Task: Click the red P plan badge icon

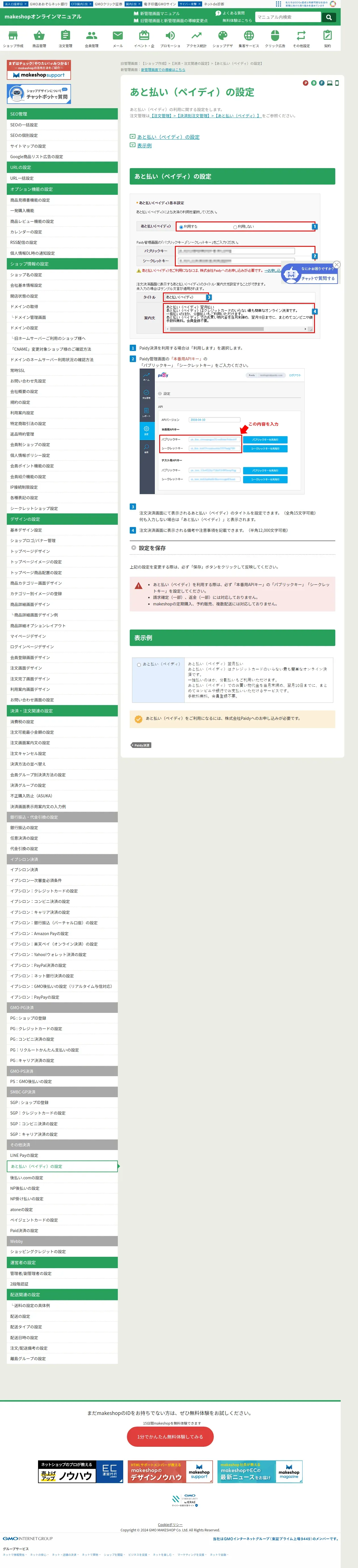Action: coord(306,83)
